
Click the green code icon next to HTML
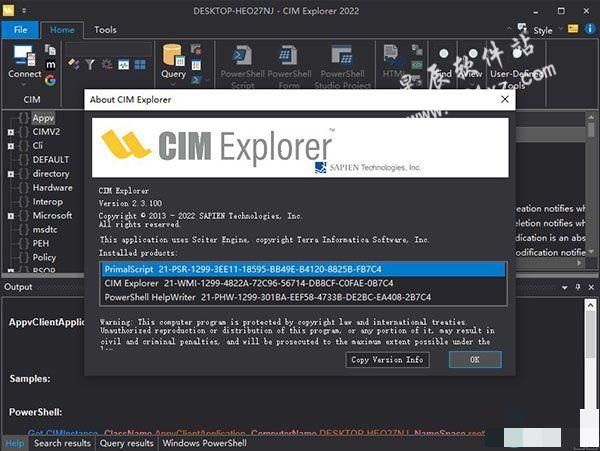pos(417,65)
